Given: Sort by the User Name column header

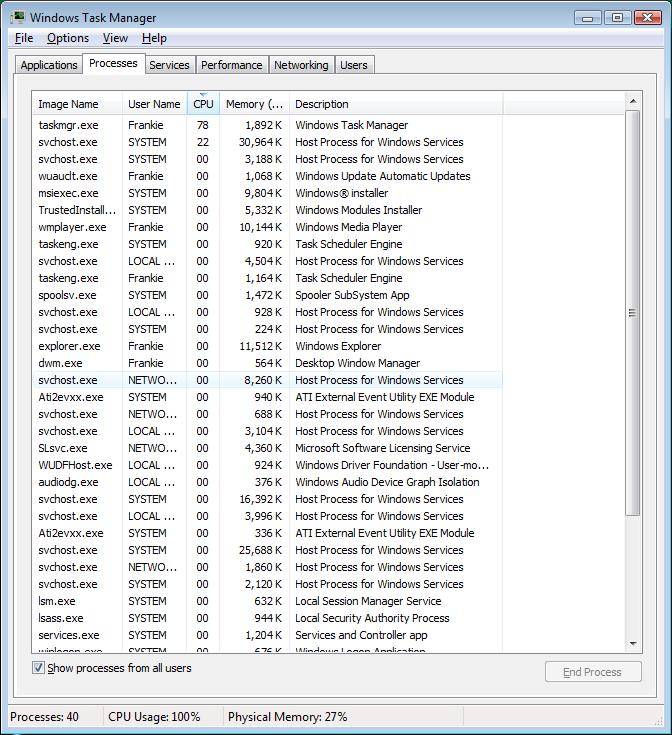Looking at the screenshot, I should pos(155,104).
